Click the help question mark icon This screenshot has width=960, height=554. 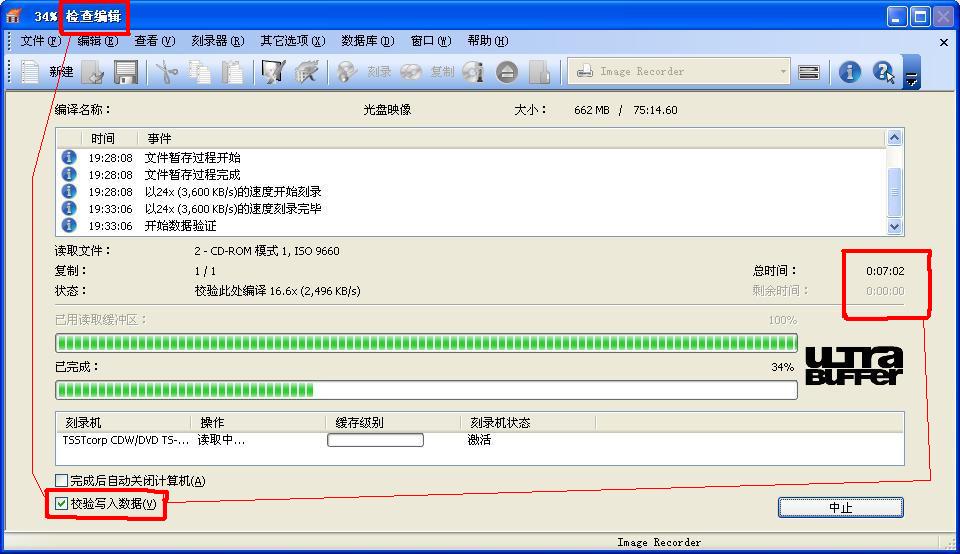[x=883, y=72]
